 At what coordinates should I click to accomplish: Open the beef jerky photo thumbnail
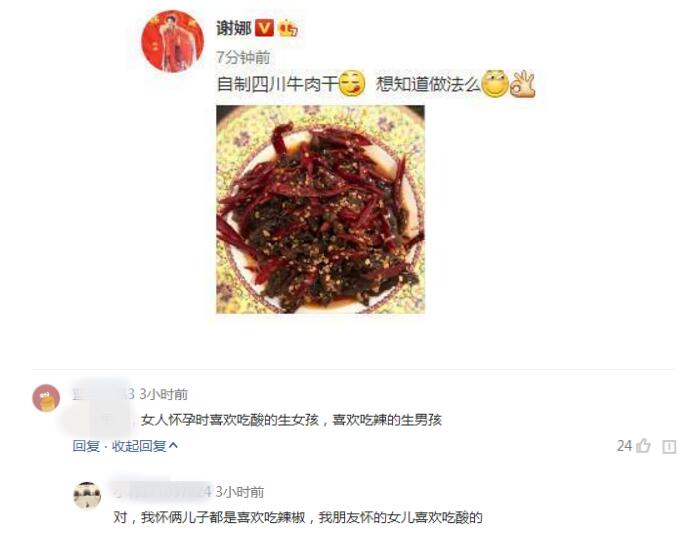[x=320, y=209]
